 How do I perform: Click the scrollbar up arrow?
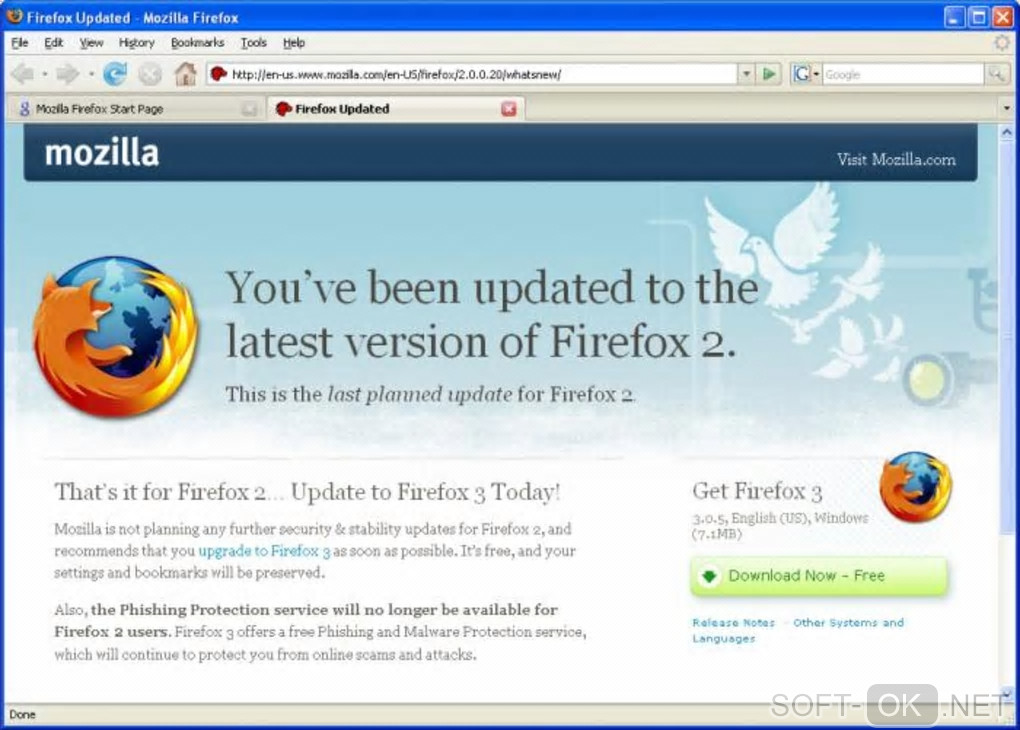1006,133
